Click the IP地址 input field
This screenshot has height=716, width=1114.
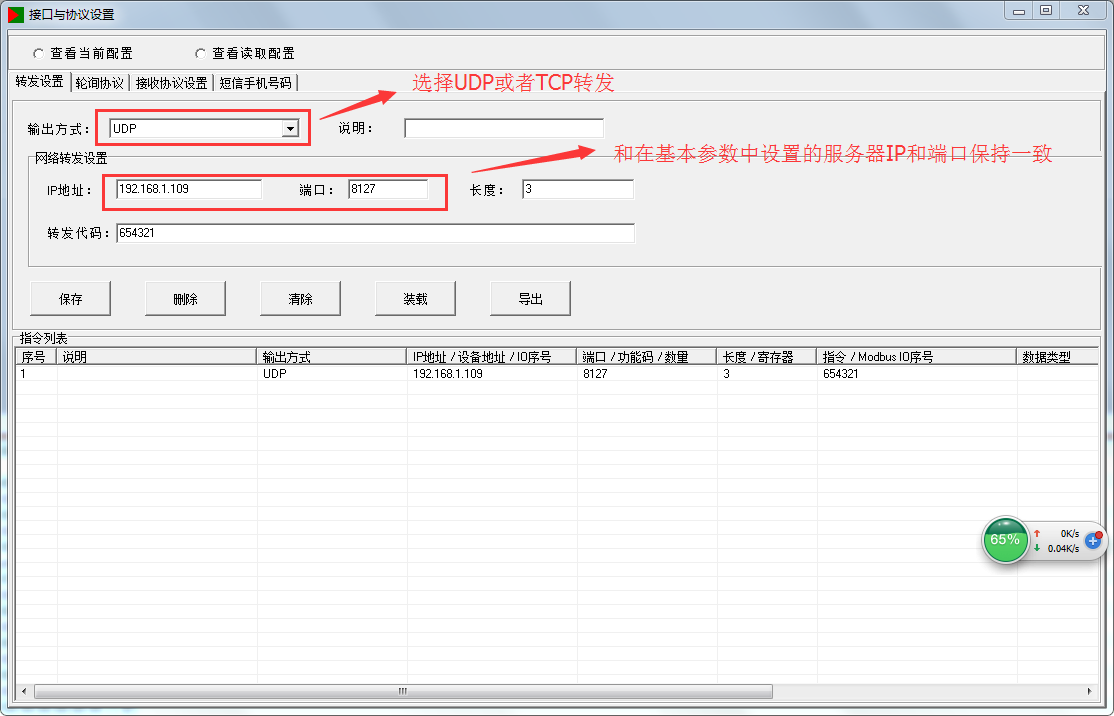tap(188, 189)
